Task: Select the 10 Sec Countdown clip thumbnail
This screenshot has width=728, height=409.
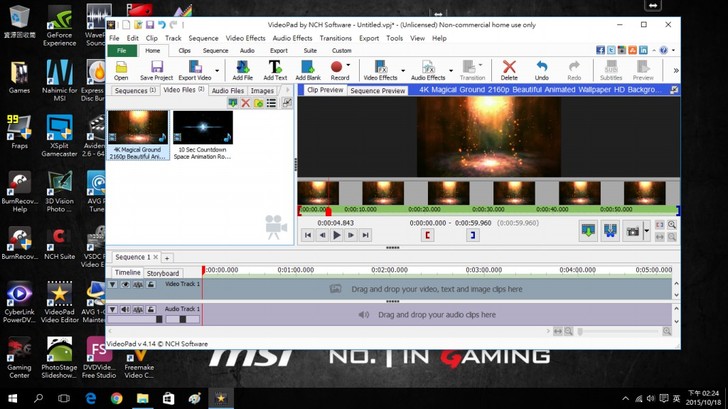Action: point(202,129)
